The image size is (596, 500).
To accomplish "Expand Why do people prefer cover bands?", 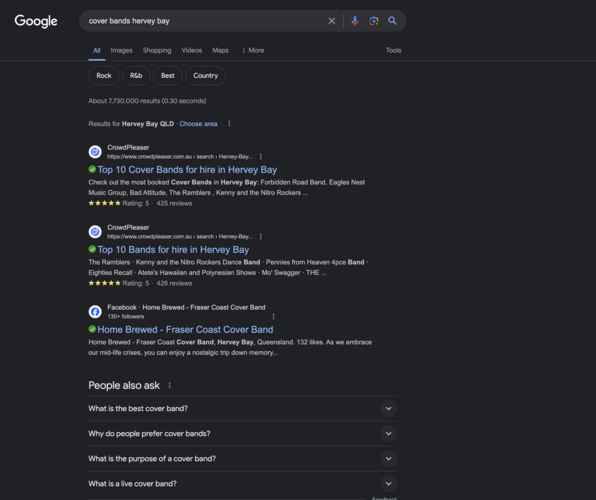I will point(243,433).
